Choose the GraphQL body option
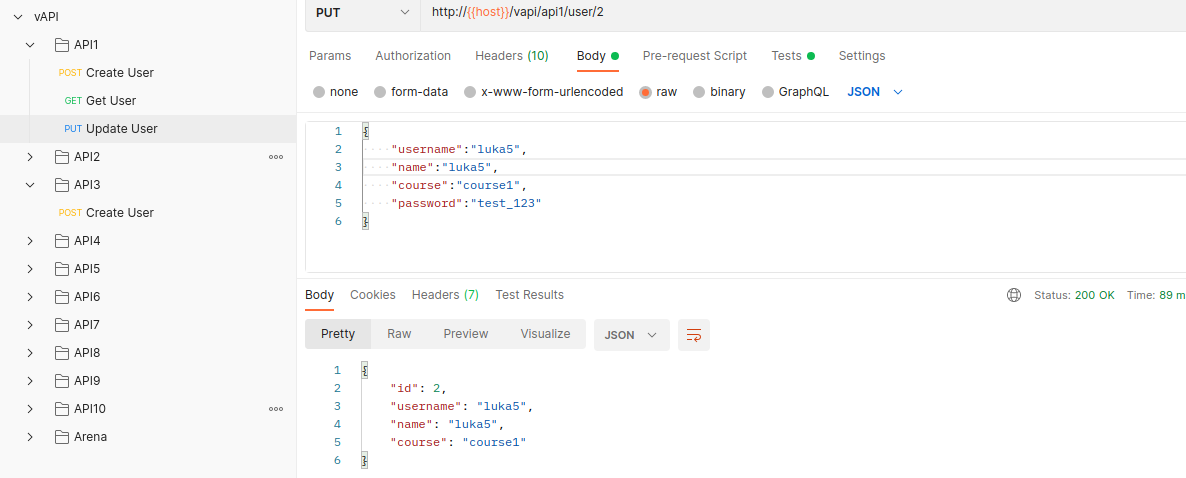The height and width of the screenshot is (478, 1186). point(768,92)
